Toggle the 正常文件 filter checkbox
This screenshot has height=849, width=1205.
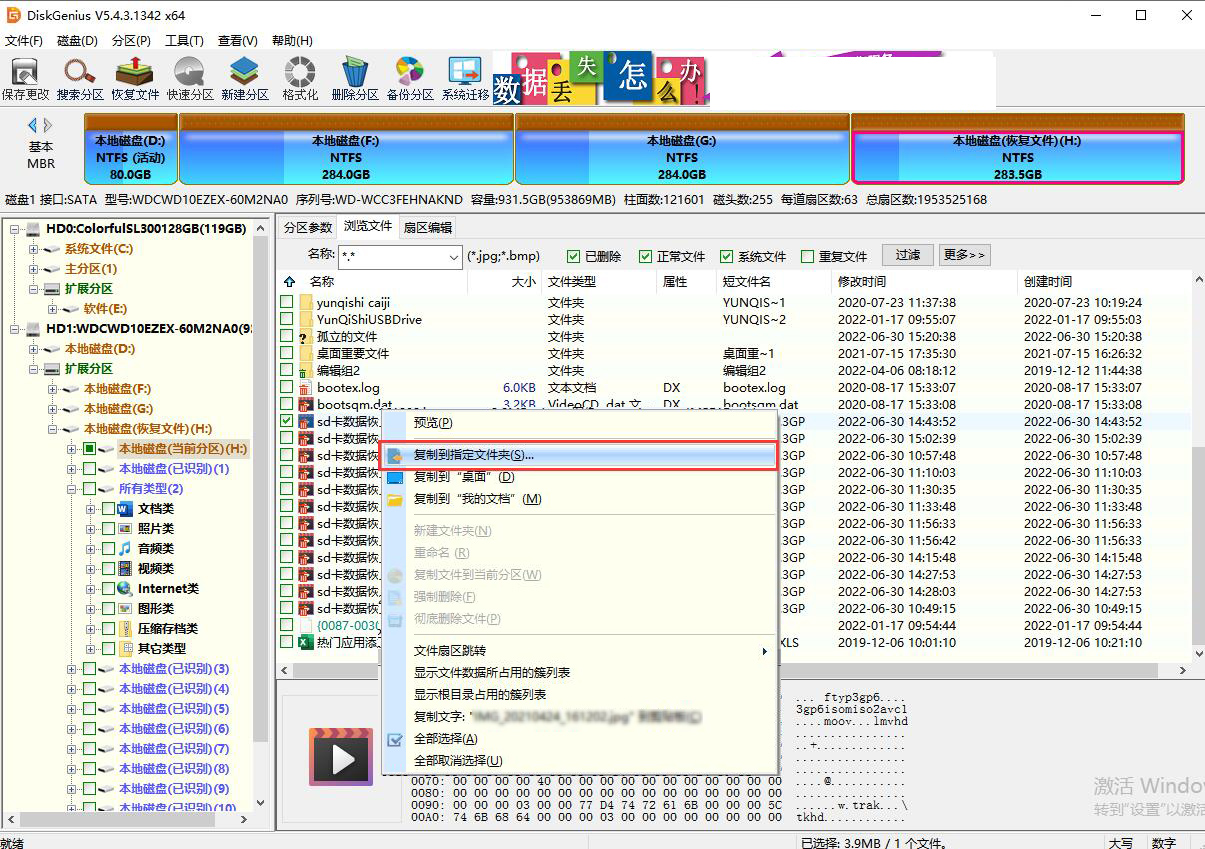click(646, 256)
